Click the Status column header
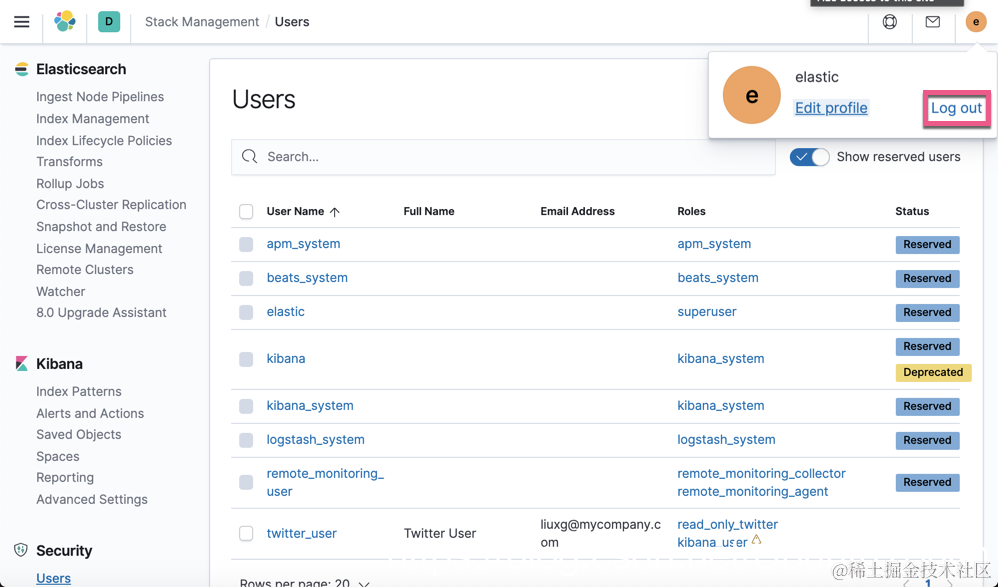This screenshot has width=998, height=587. (x=912, y=211)
